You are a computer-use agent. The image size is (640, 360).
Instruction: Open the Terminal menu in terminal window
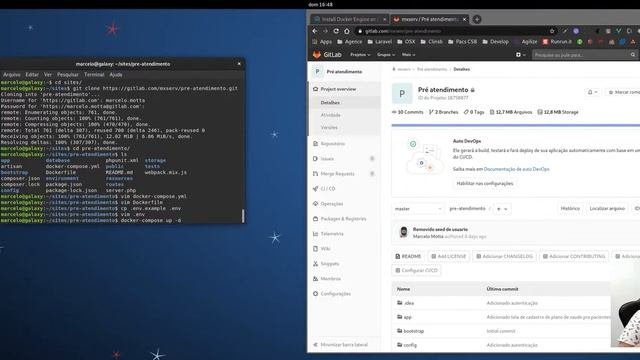[x=94, y=75]
